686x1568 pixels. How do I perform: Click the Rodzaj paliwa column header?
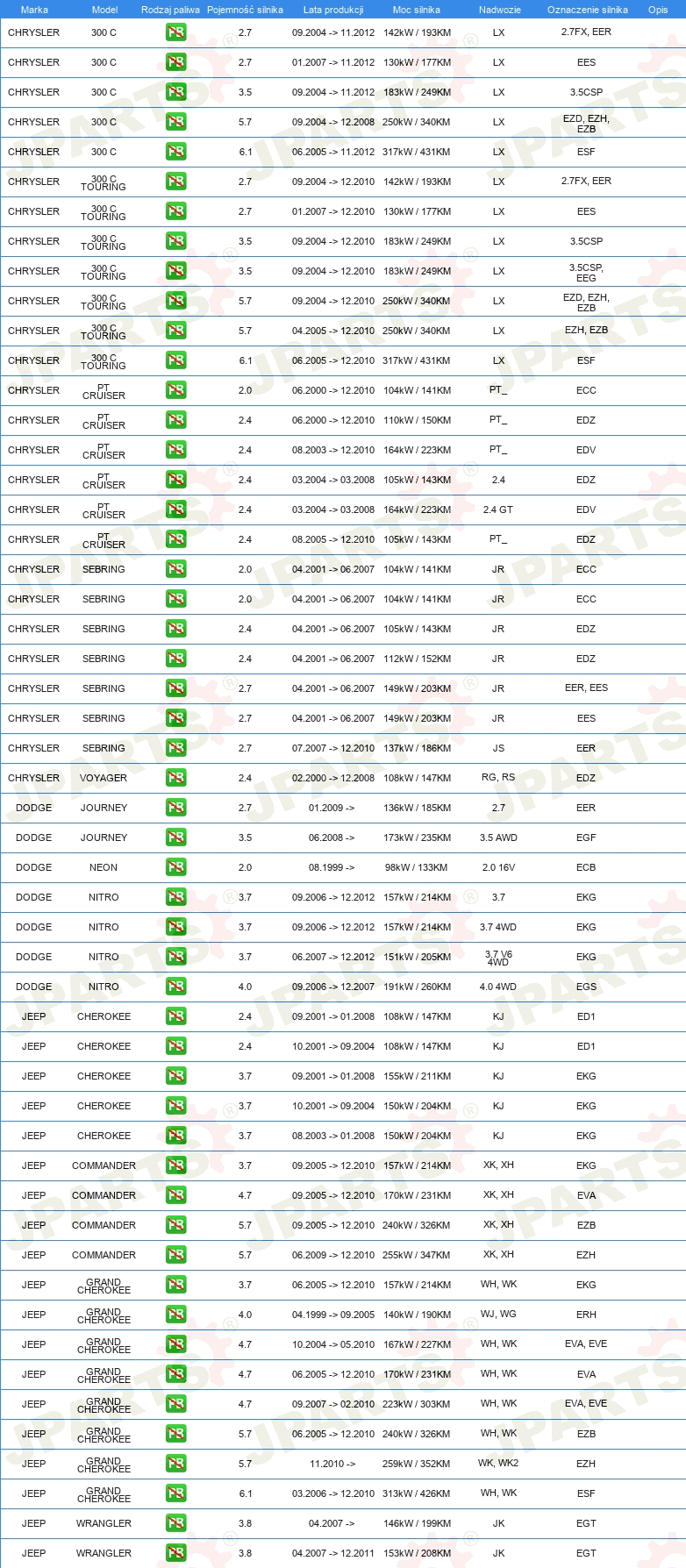(x=170, y=10)
